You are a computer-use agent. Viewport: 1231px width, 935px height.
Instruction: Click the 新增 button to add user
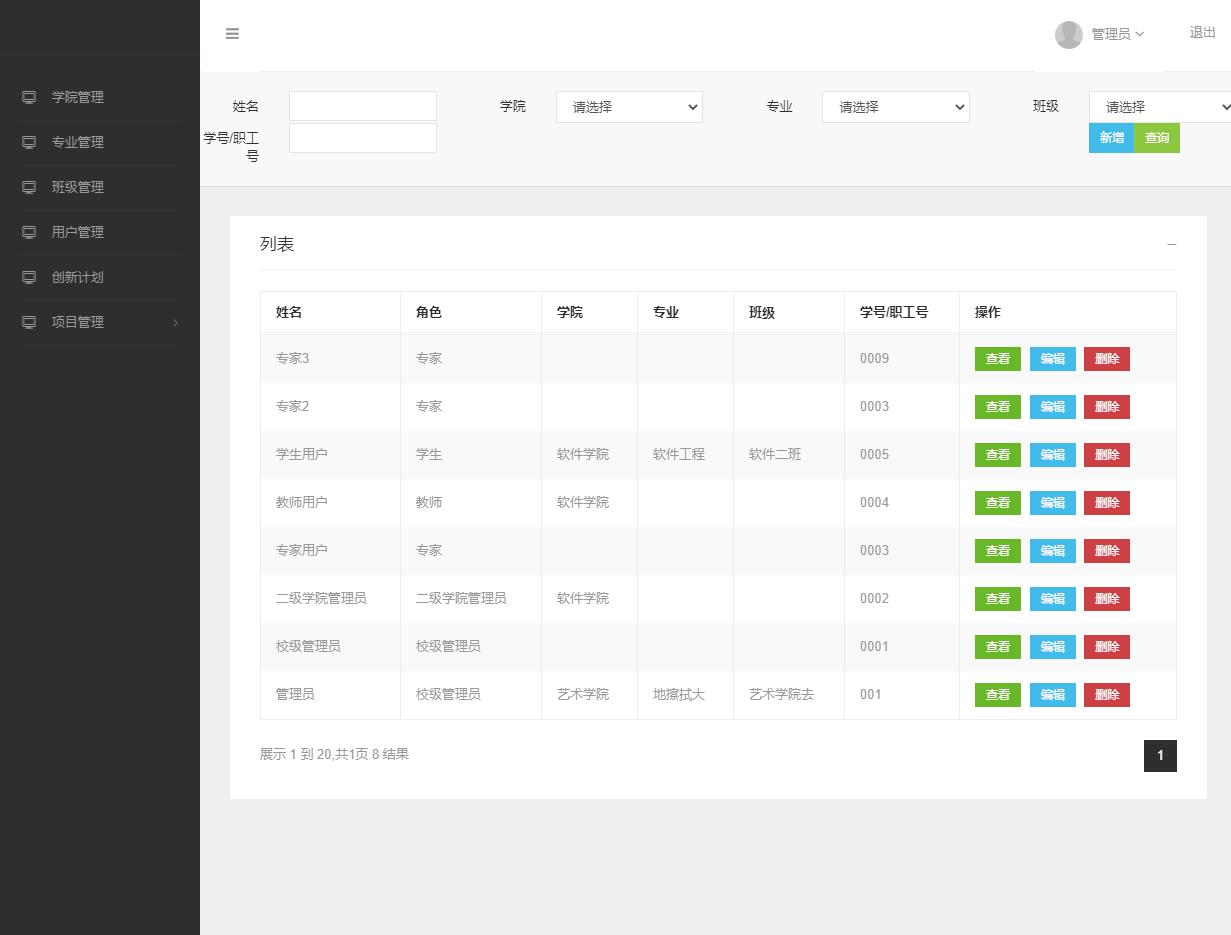click(x=1111, y=137)
